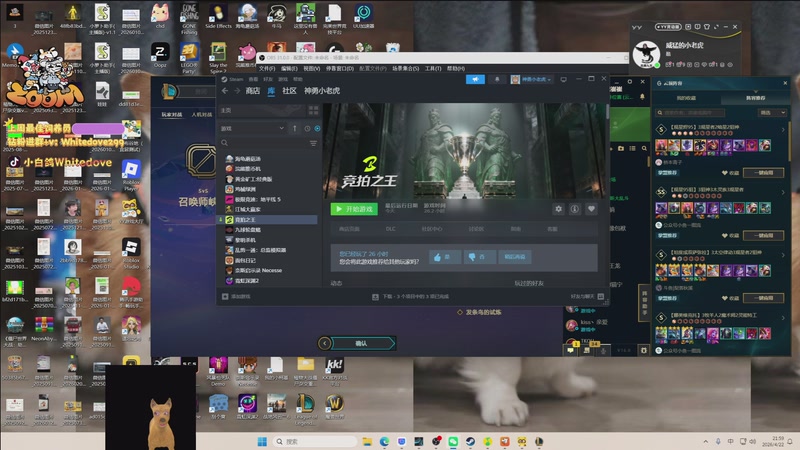800x450 pixels.
Task: Open the 神勇小老虎 profile tab in Steam
Action: [x=322, y=91]
